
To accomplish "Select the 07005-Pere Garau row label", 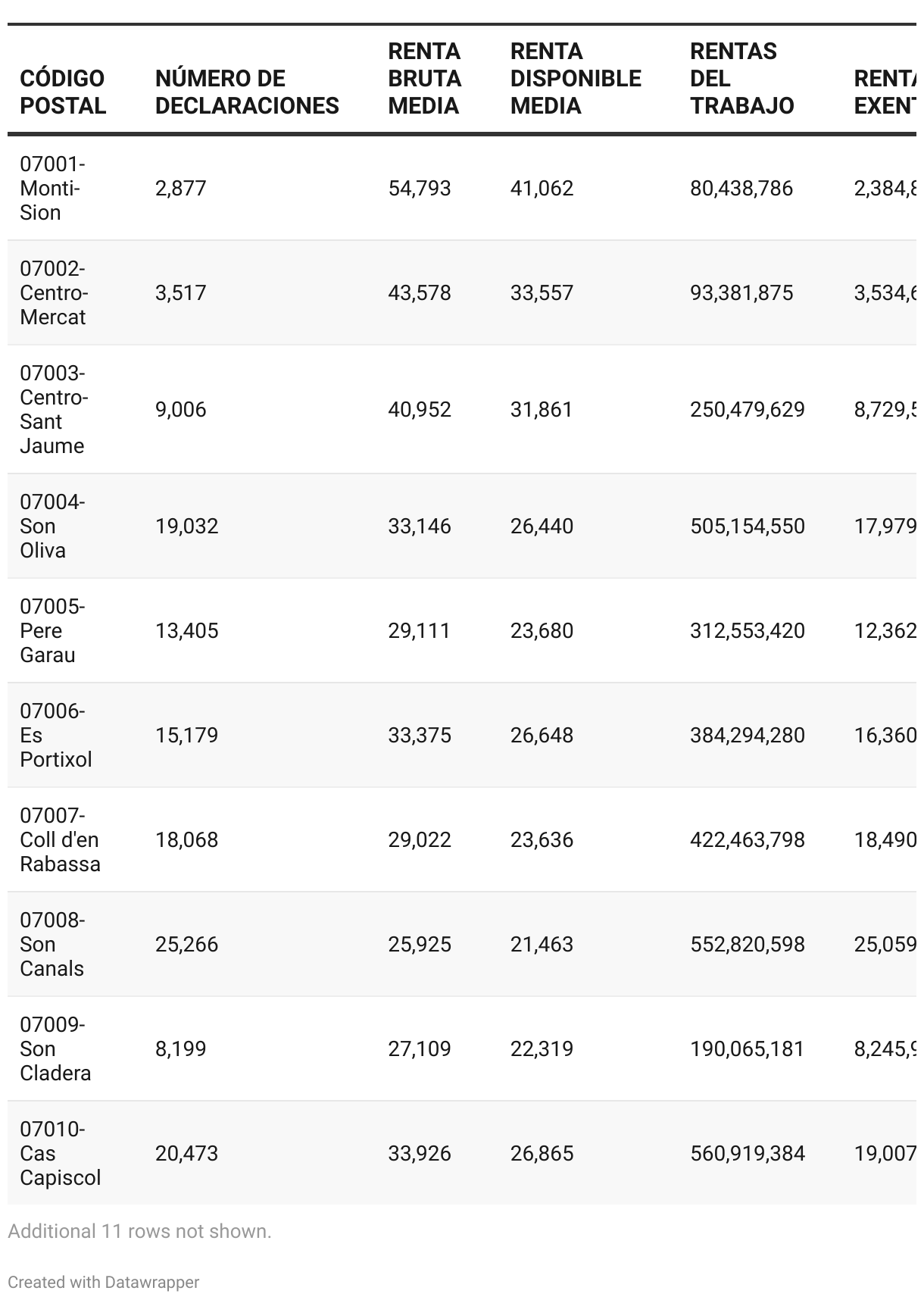I will 52,630.
